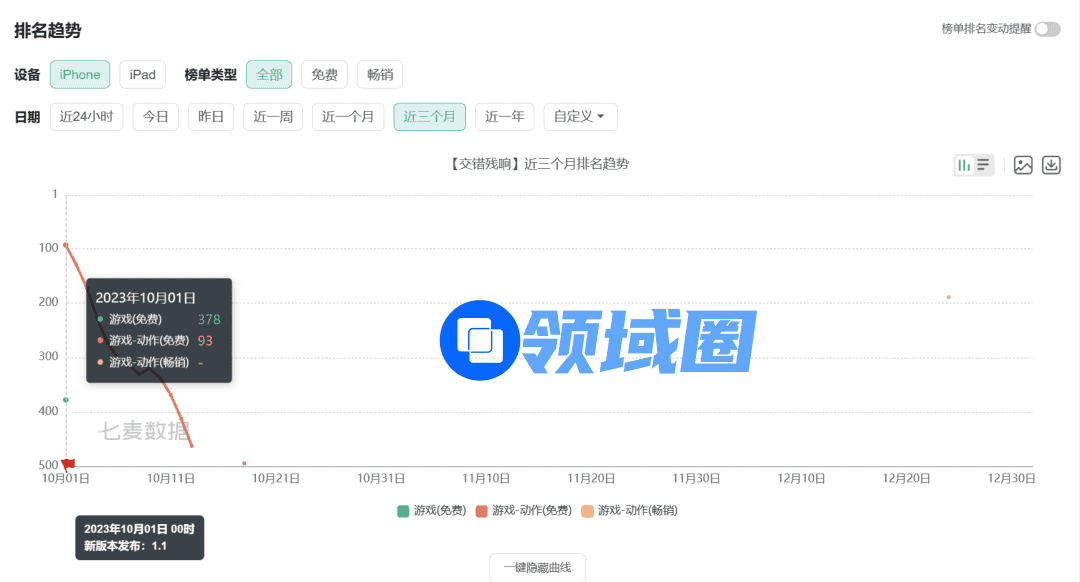Click download data icon

(x=1051, y=165)
